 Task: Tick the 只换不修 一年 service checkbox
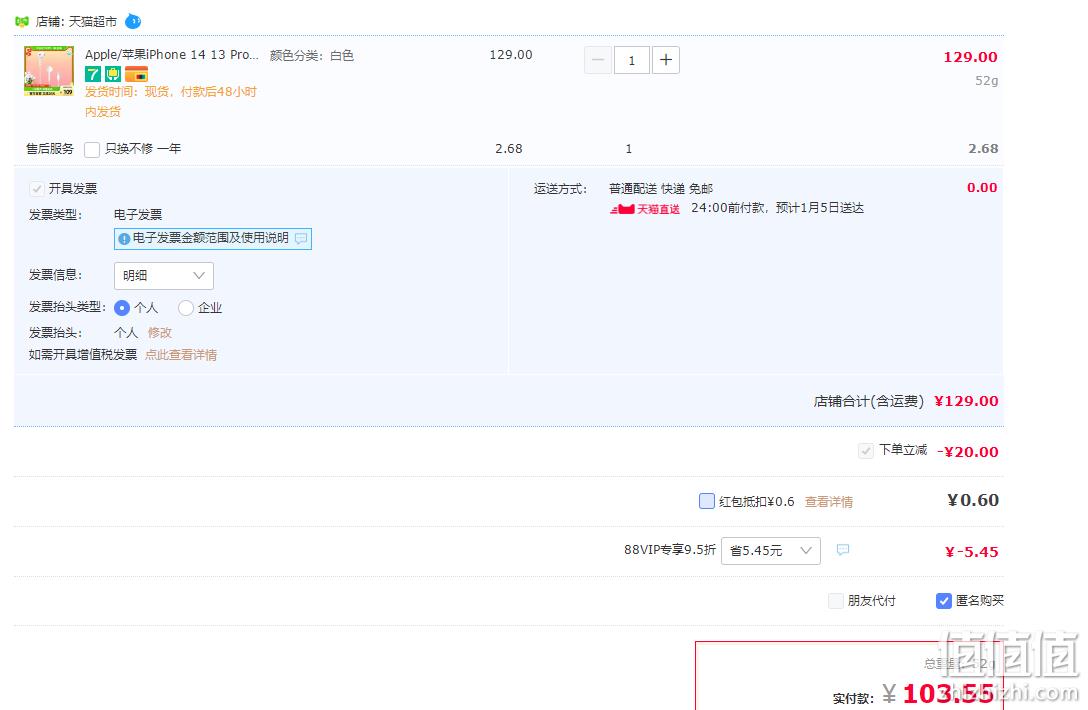[92, 149]
